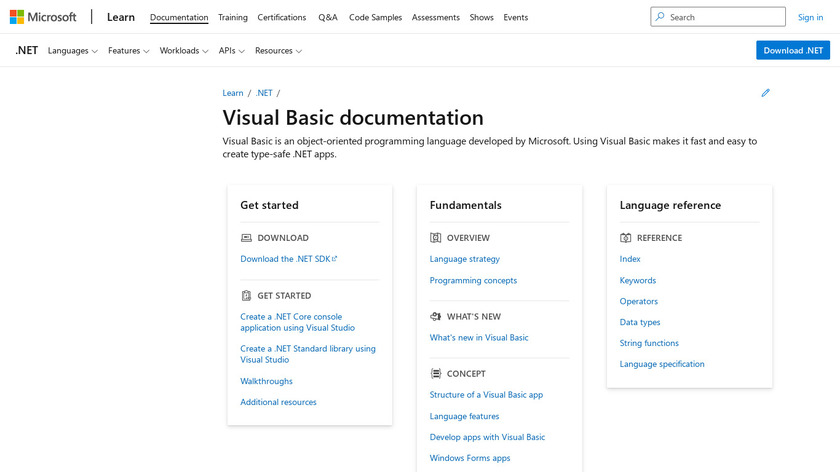Select Q&A in top navigation

click(x=328, y=17)
